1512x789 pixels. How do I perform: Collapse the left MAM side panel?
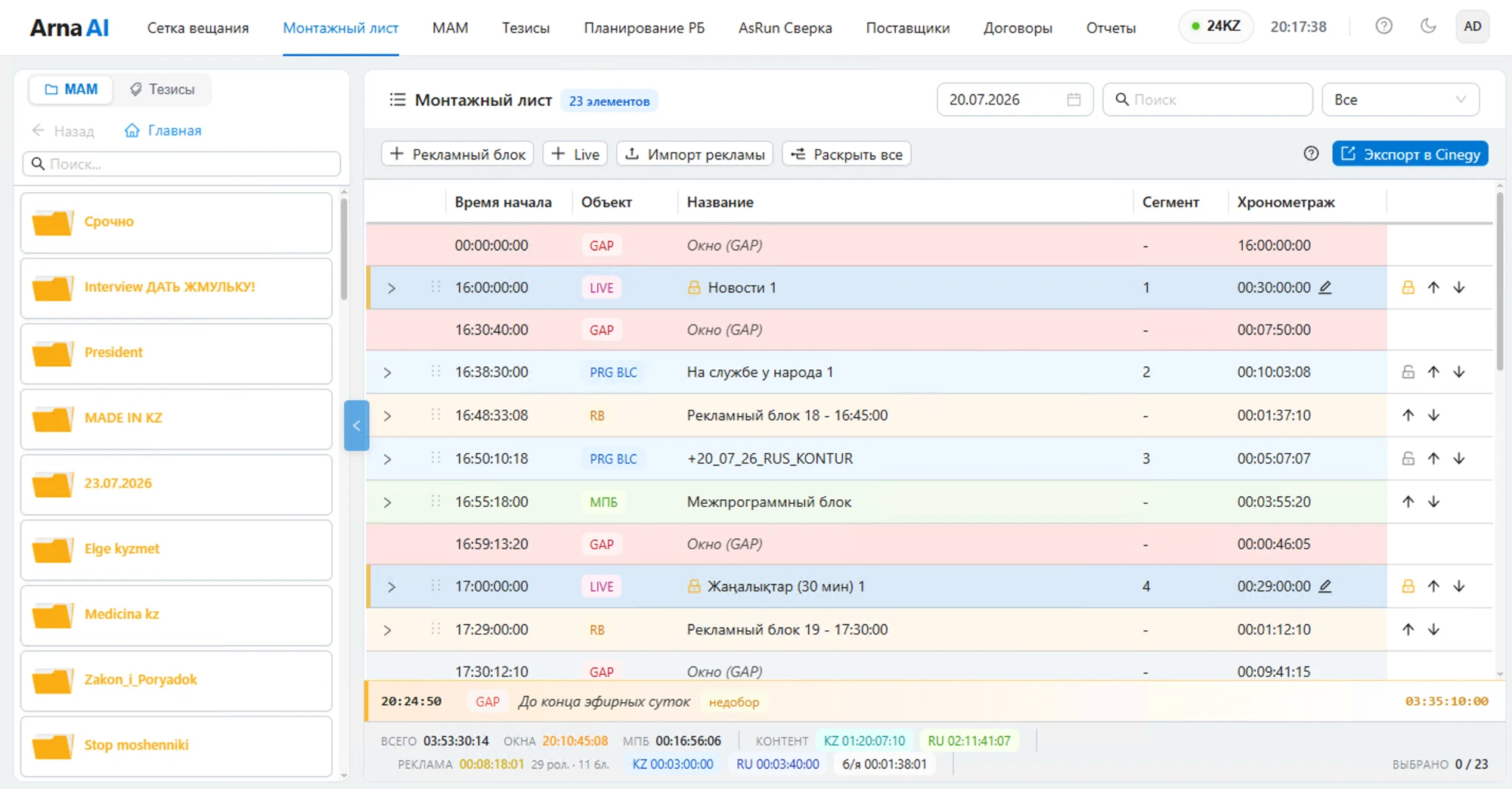[x=356, y=425]
